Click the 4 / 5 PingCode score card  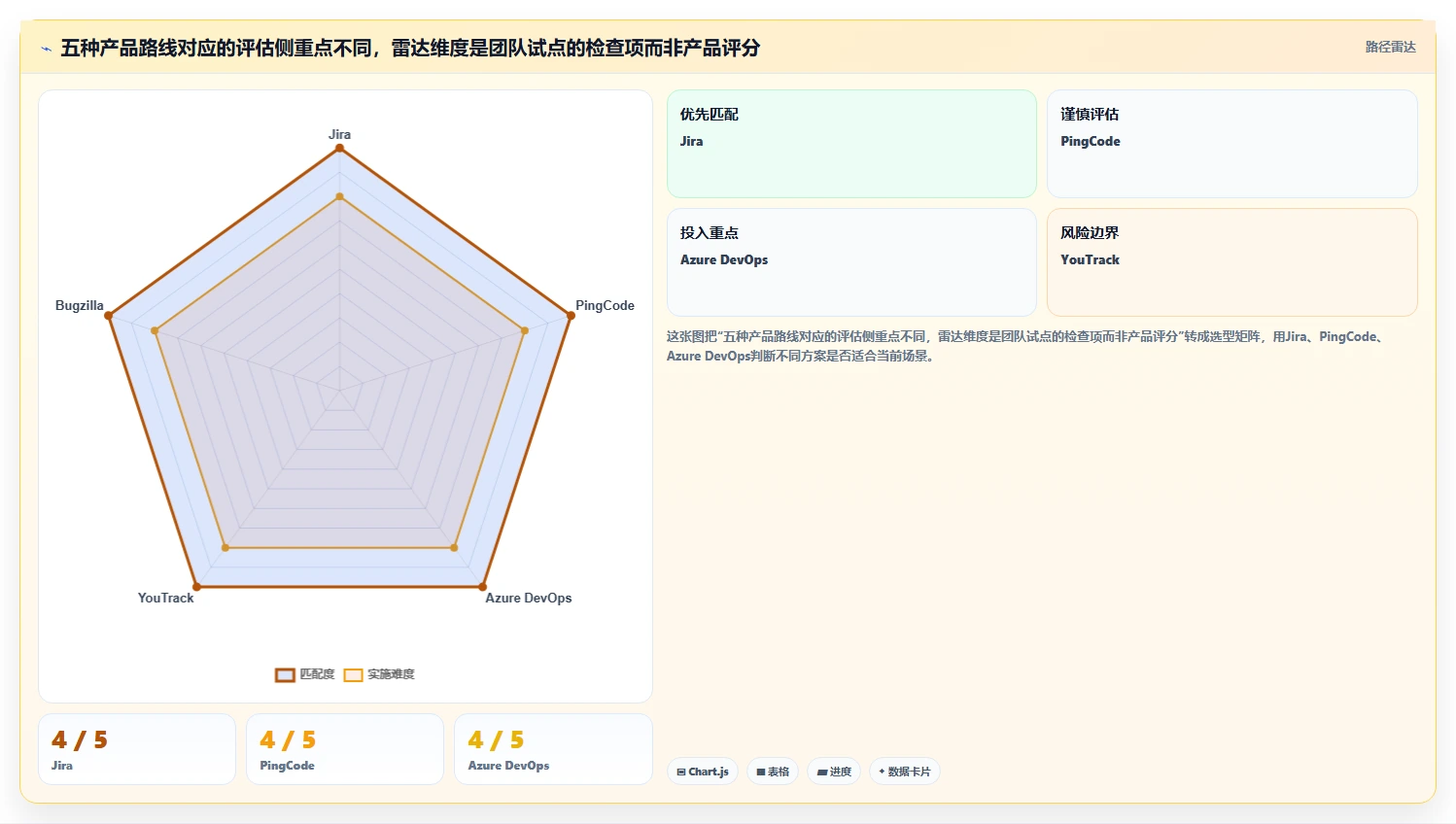345,749
